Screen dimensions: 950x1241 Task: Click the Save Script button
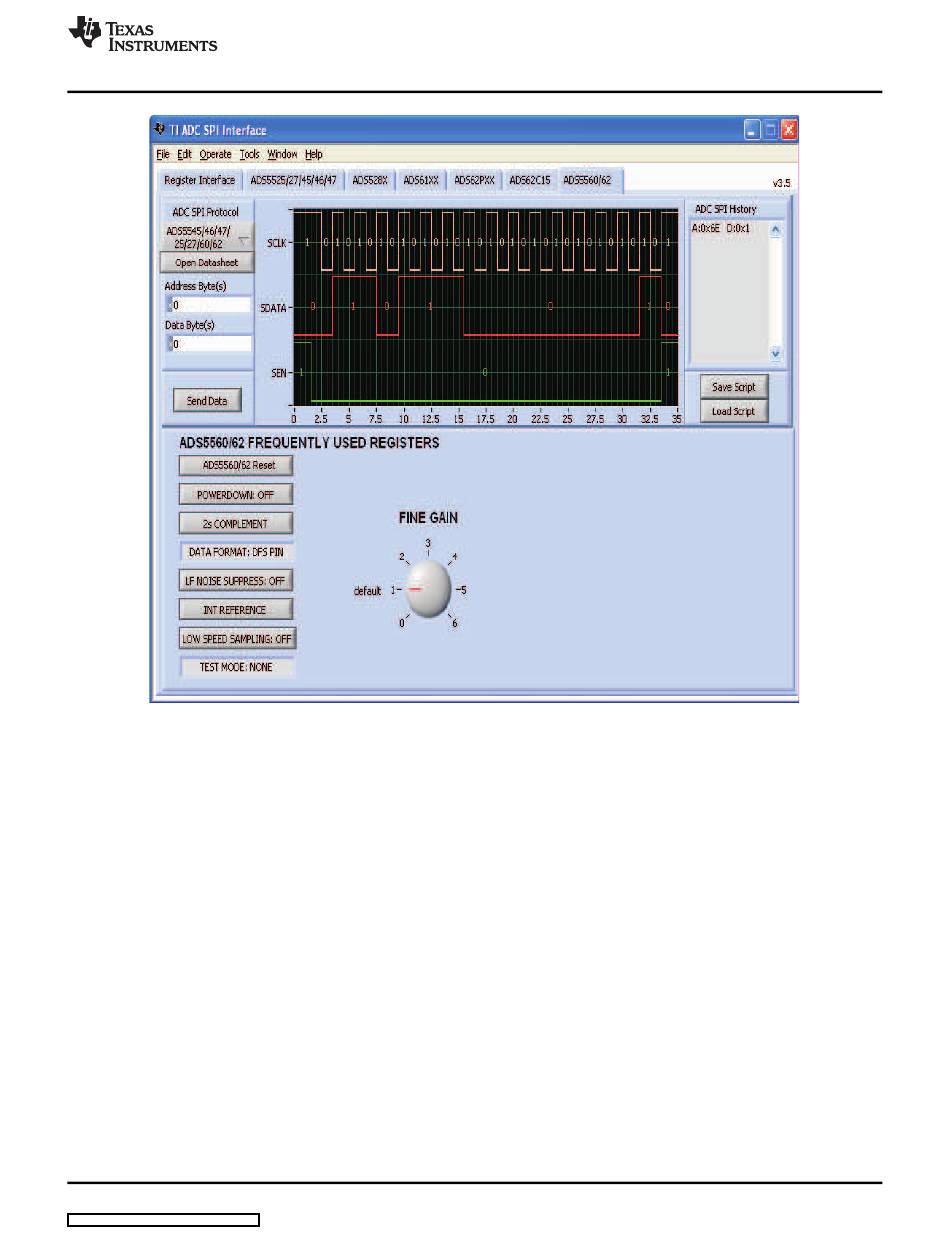(733, 387)
